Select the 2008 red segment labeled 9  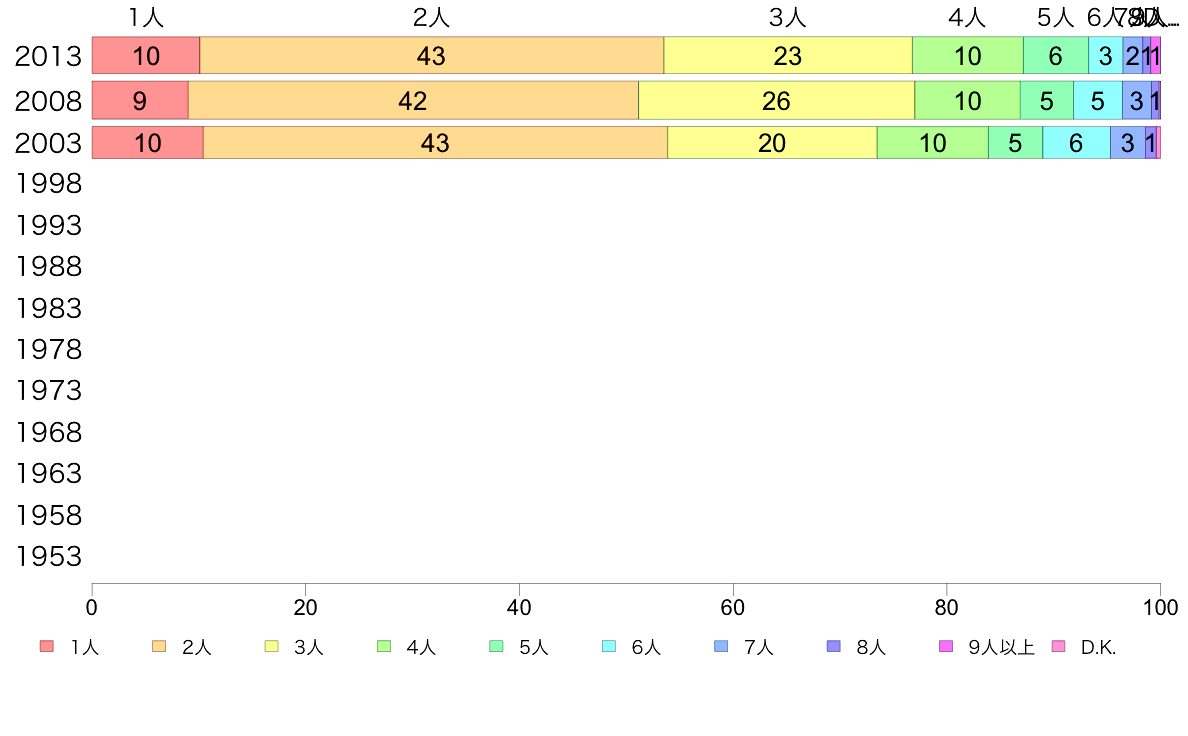tap(140, 101)
